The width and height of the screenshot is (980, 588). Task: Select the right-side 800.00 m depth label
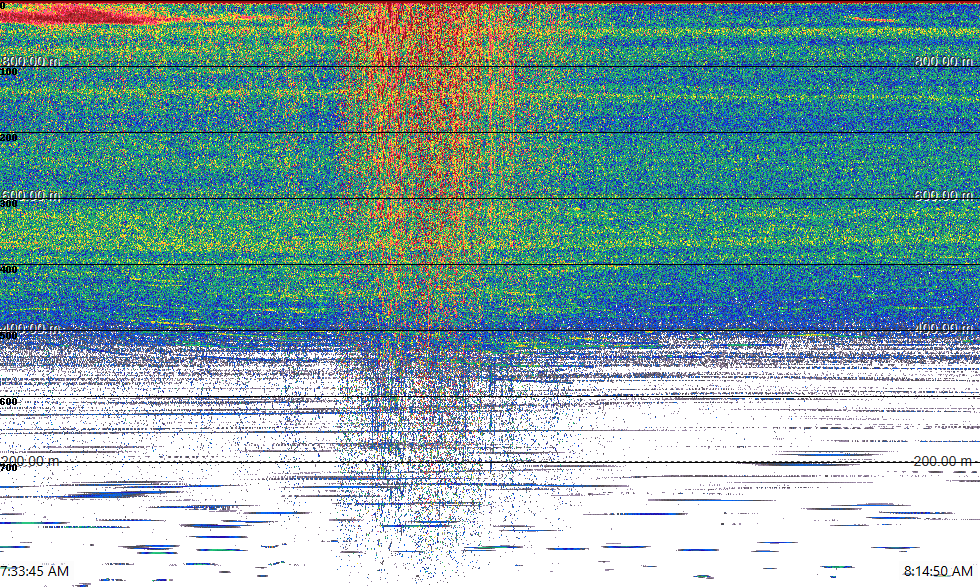click(944, 61)
